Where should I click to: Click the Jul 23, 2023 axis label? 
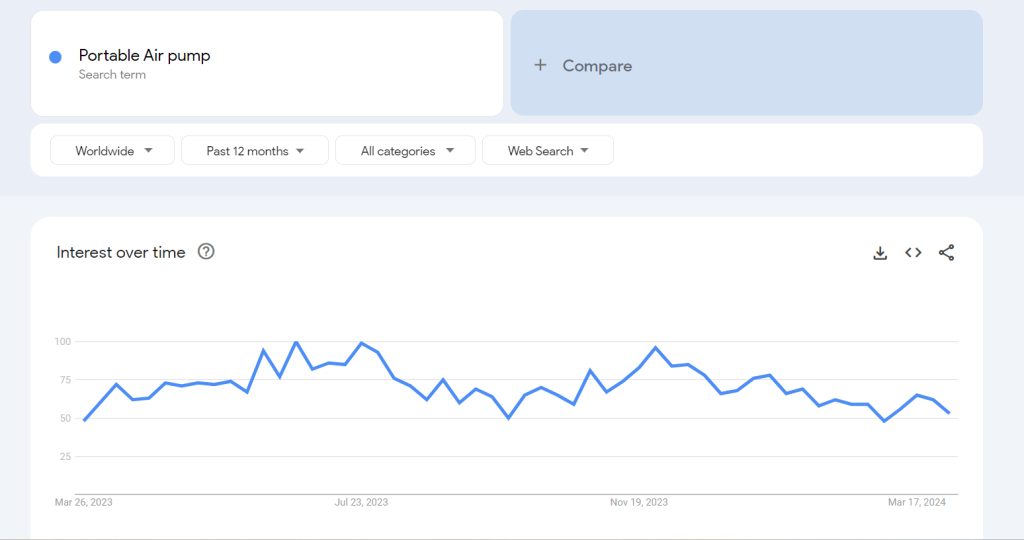pyautogui.click(x=361, y=502)
